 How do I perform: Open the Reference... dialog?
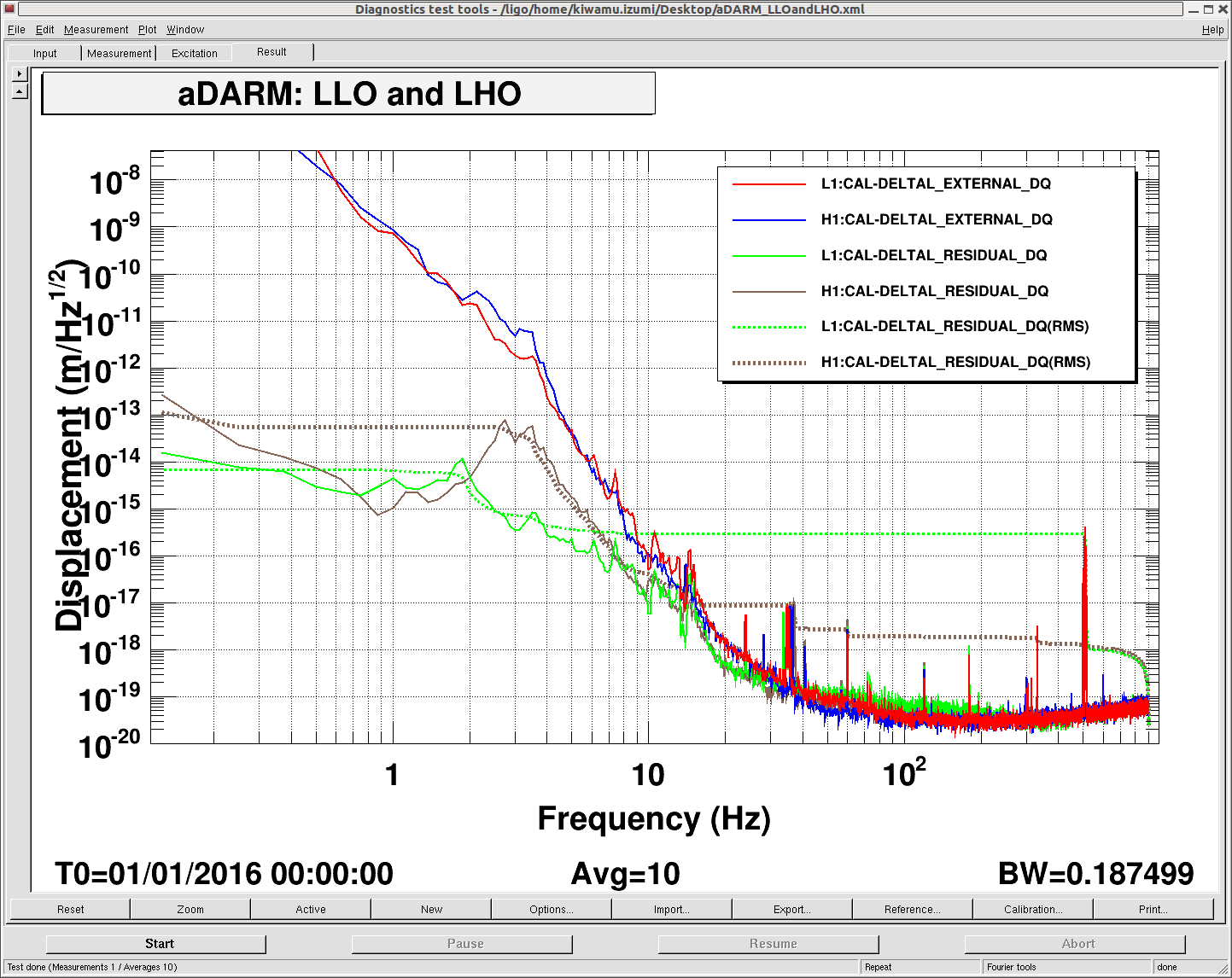tap(913, 909)
